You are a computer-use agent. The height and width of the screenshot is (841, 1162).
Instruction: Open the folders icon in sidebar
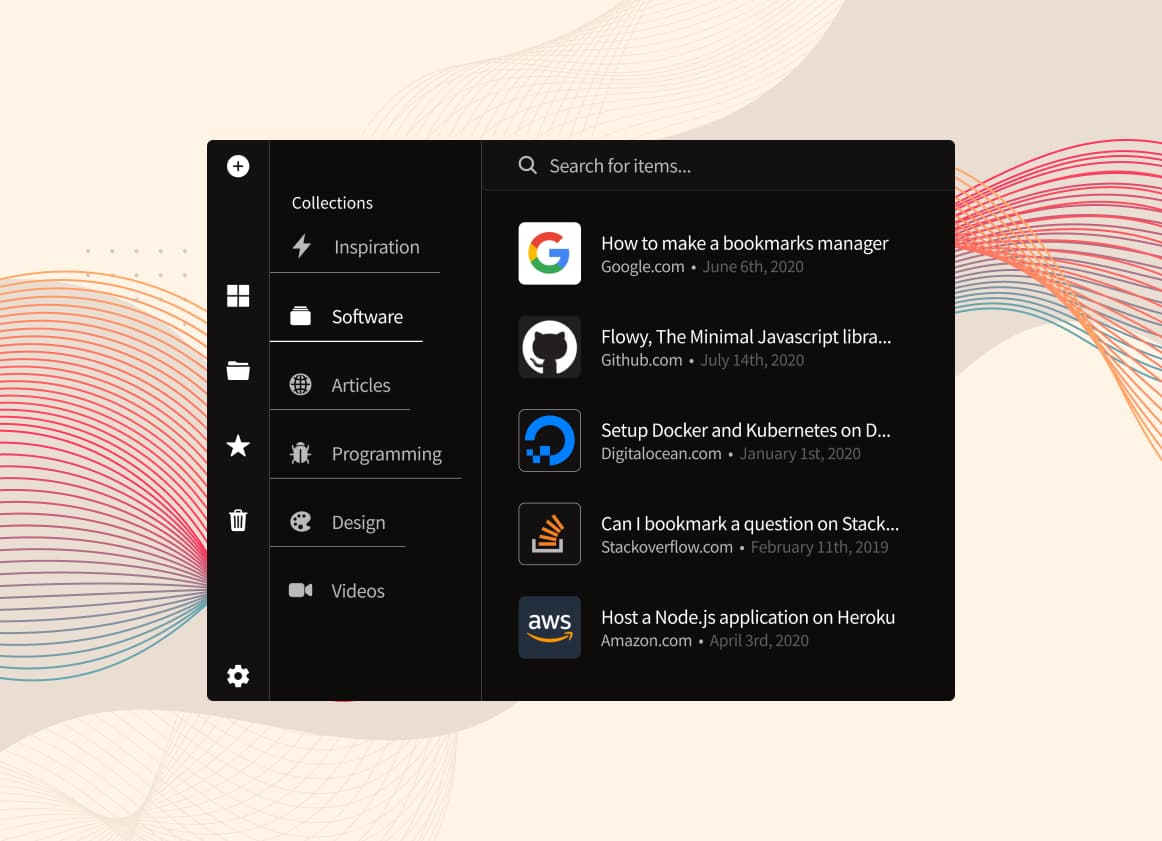[x=238, y=370]
